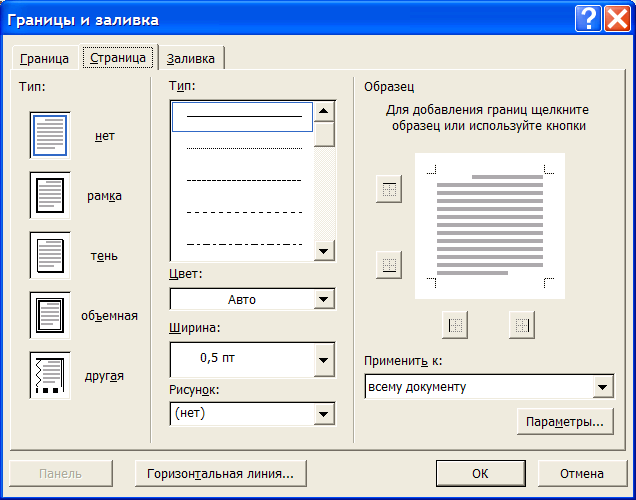Confirm with the OK button

[x=480, y=473]
